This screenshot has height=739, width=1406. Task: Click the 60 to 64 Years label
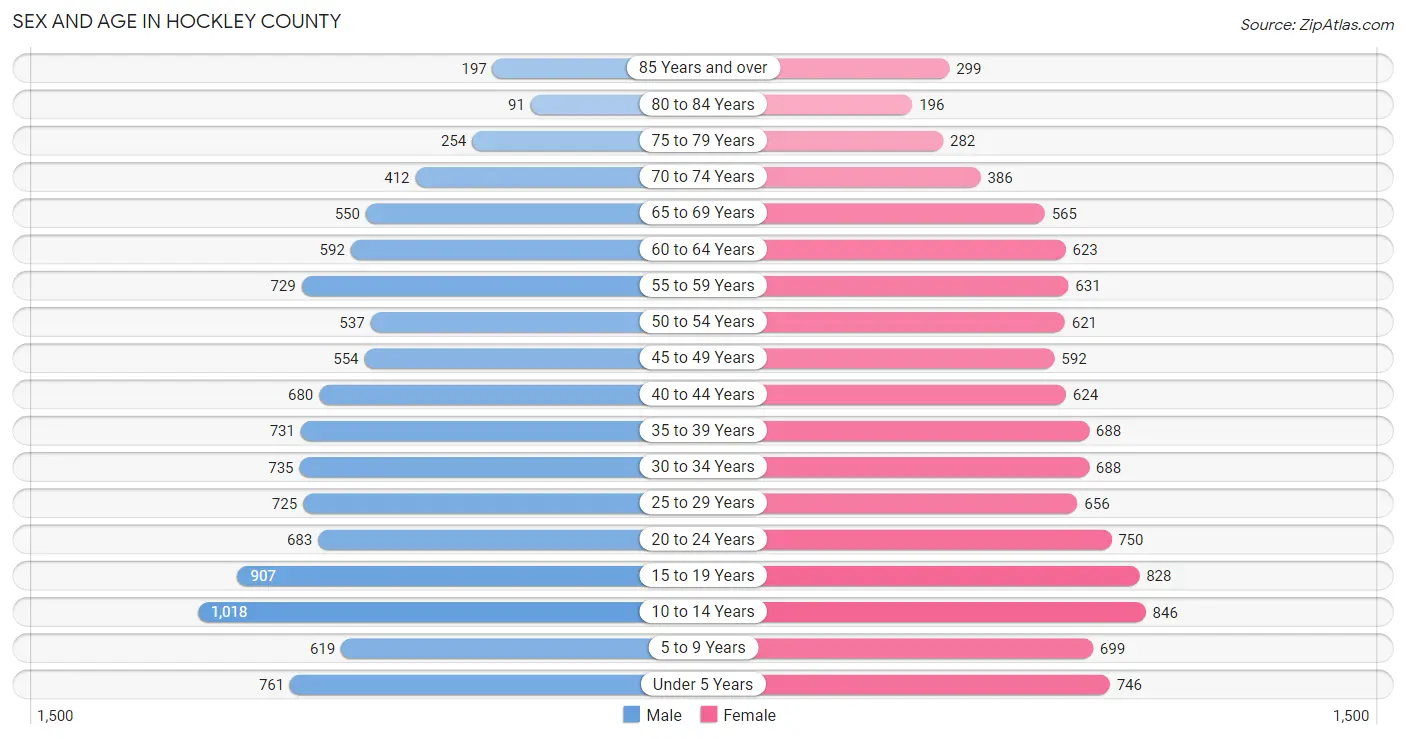[x=703, y=250]
